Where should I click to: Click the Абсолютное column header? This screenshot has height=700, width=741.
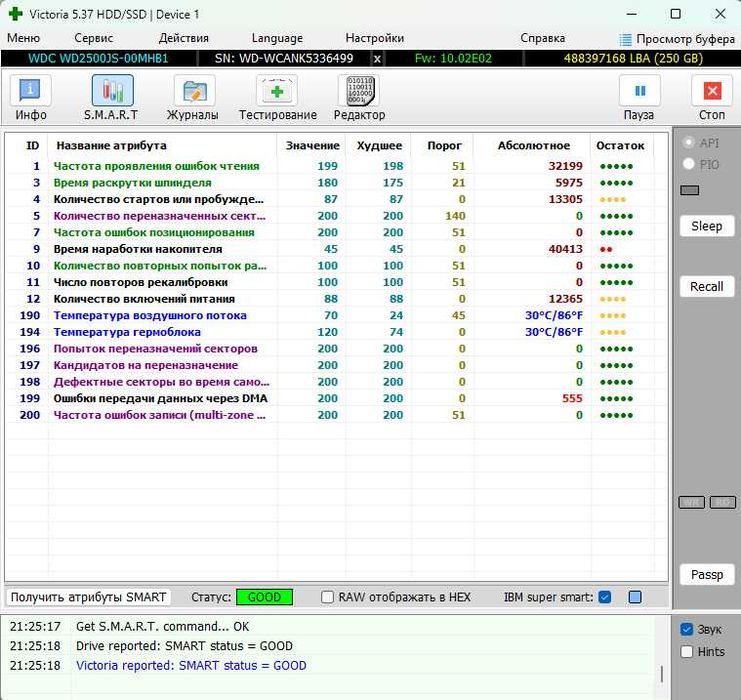click(x=534, y=146)
